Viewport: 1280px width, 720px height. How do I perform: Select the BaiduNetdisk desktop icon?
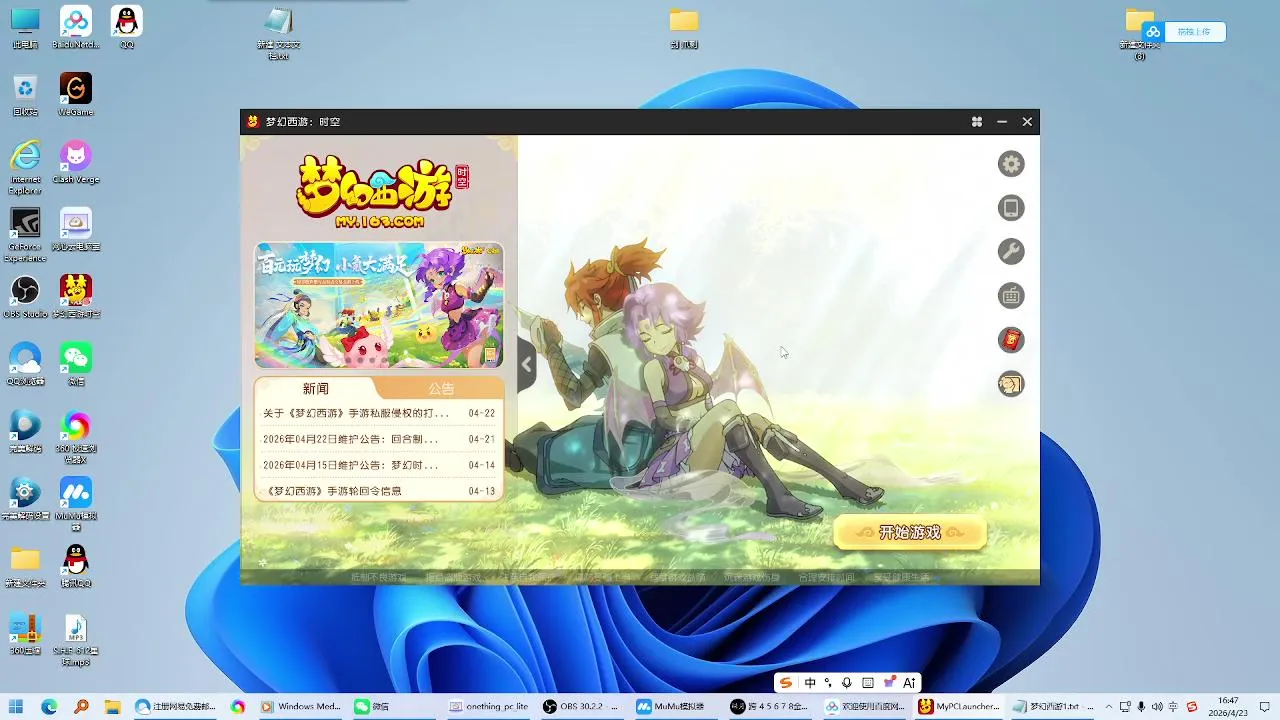click(x=76, y=27)
